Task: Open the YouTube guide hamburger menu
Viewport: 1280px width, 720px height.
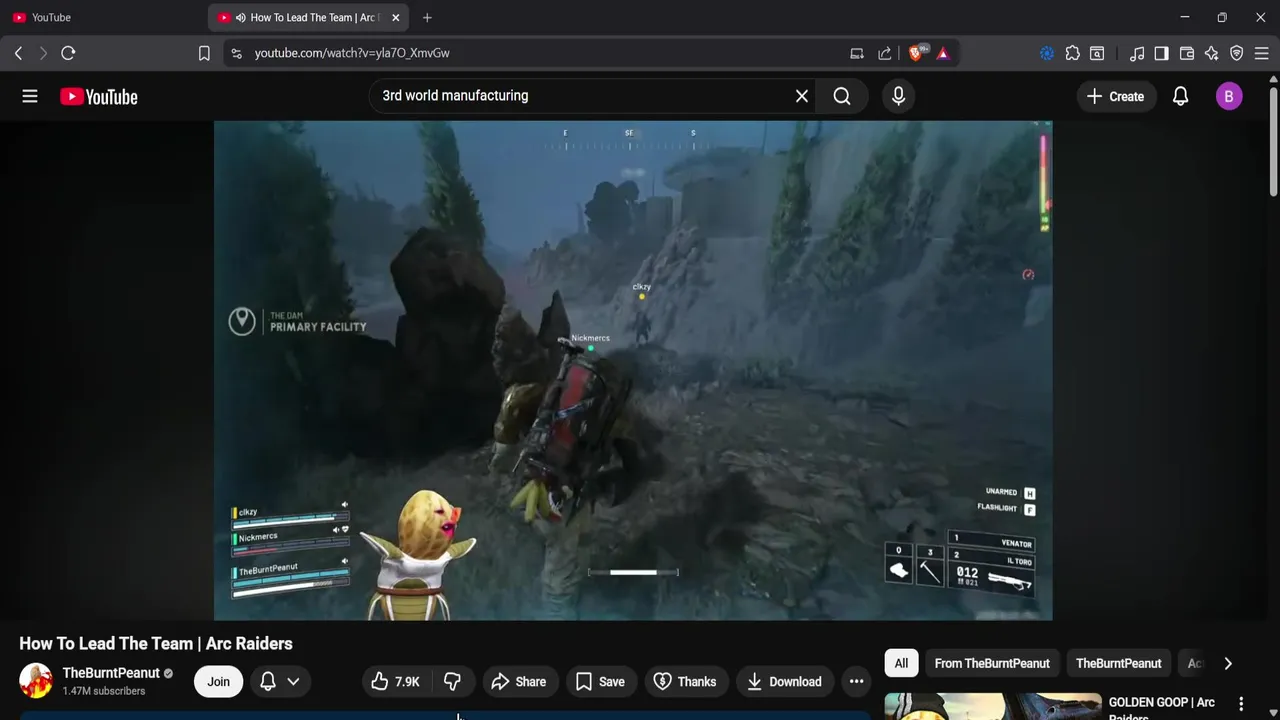Action: [x=30, y=96]
